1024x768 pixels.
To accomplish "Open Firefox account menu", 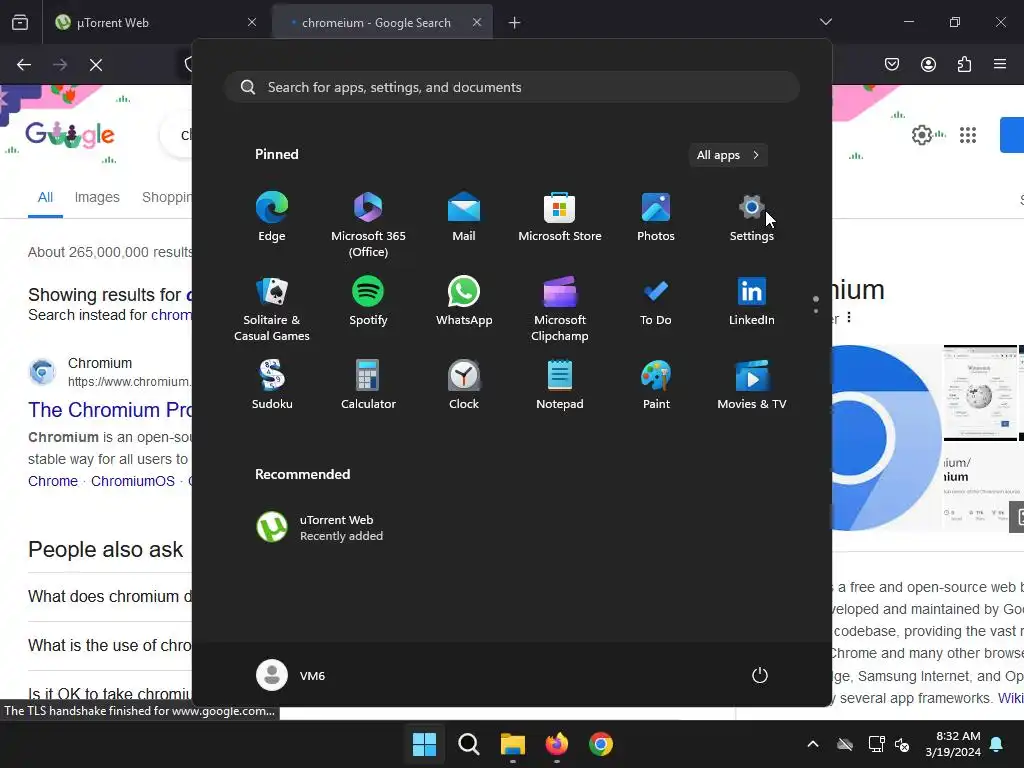I will tap(928, 64).
